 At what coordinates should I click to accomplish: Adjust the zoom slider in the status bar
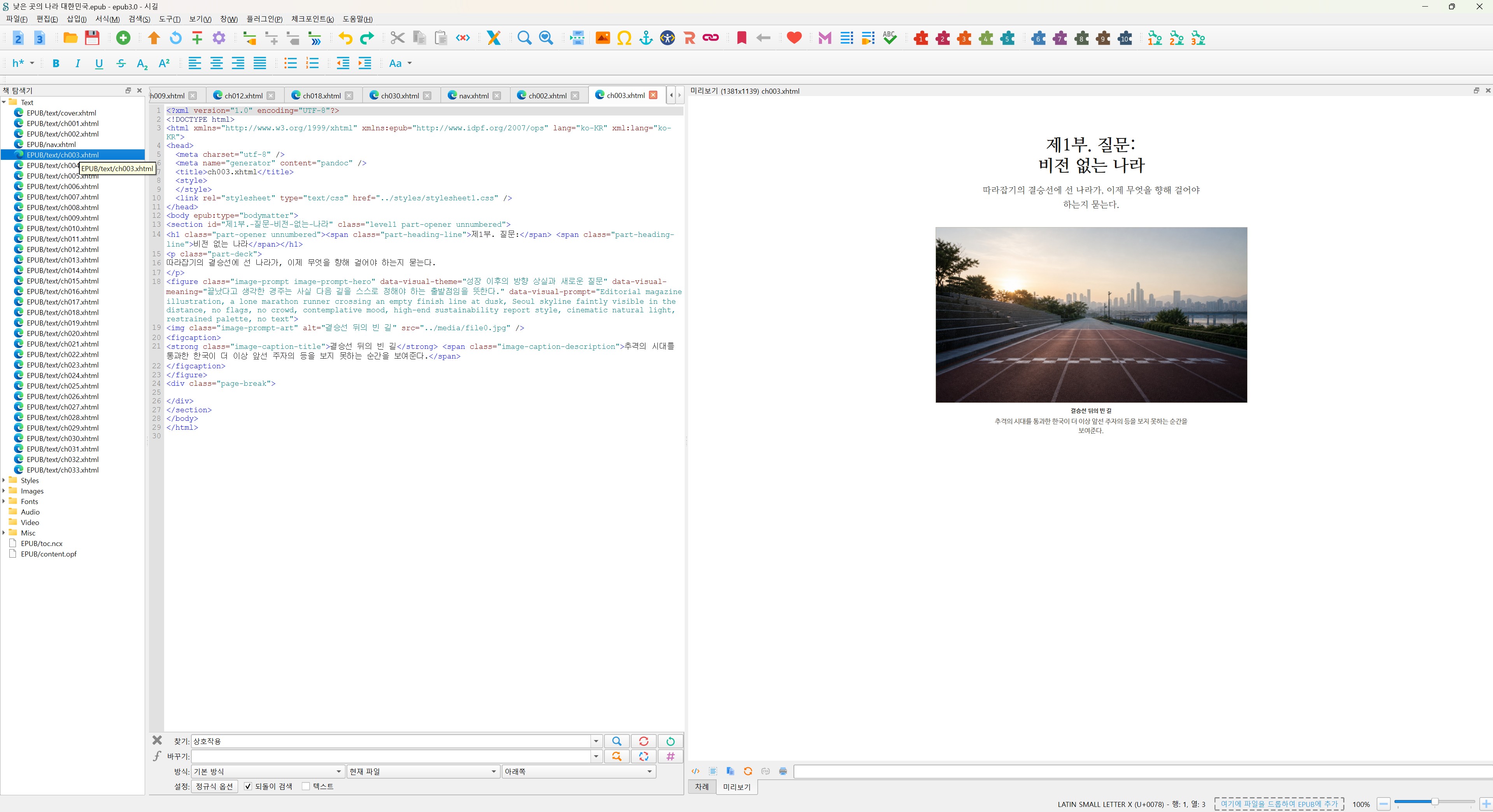1434,802
